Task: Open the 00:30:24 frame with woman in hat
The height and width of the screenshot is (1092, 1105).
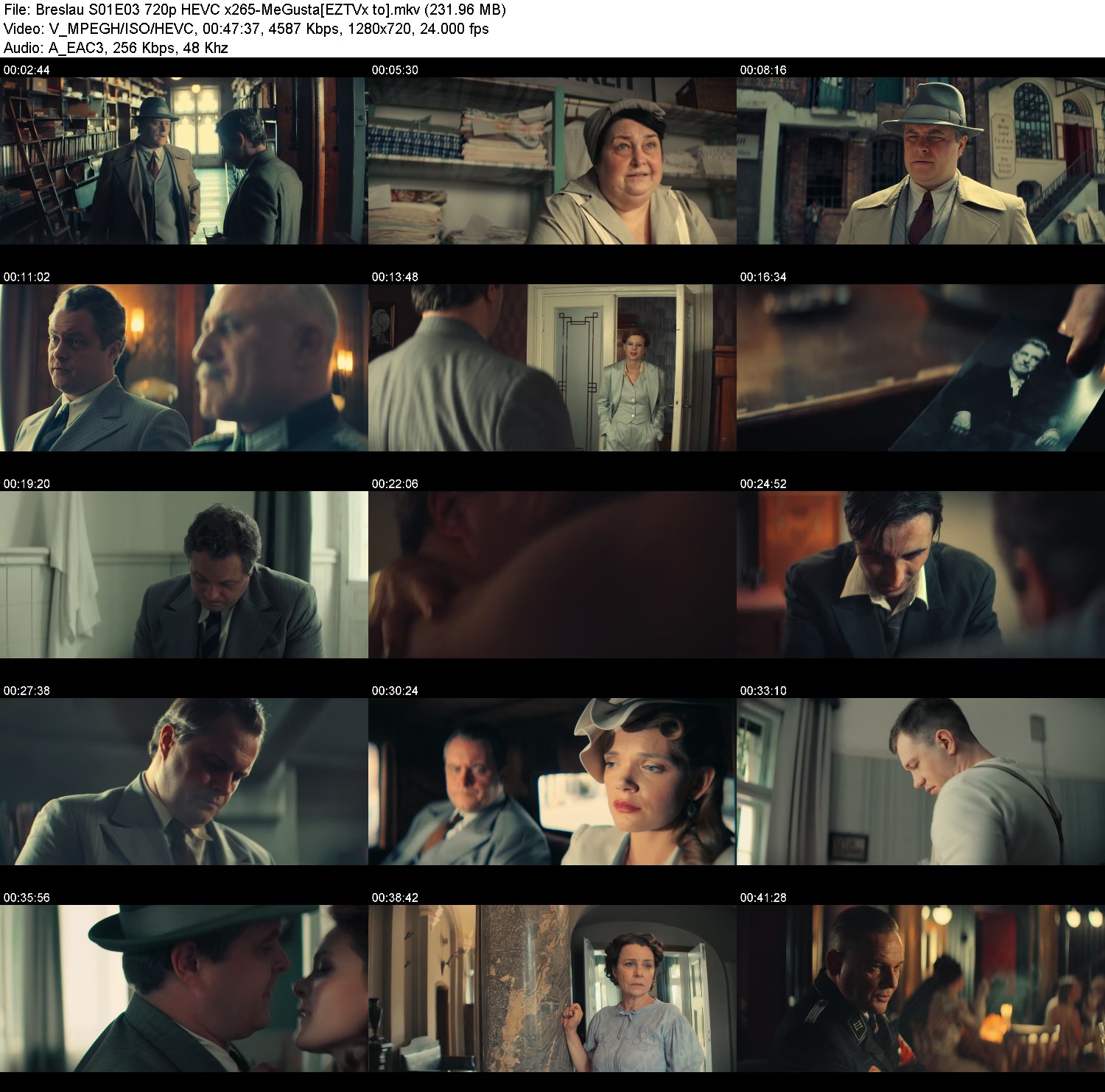Action: click(552, 781)
